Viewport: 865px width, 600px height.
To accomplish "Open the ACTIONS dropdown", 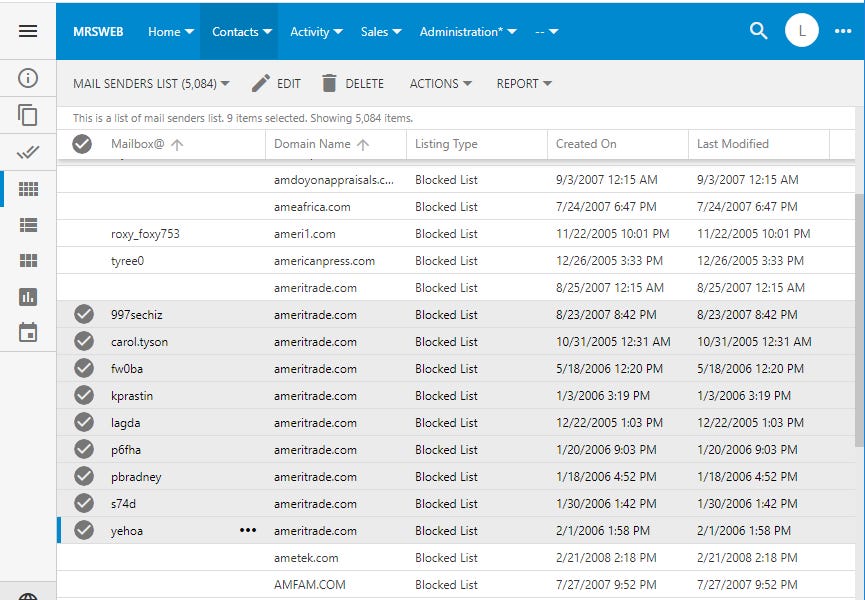I will click(440, 84).
